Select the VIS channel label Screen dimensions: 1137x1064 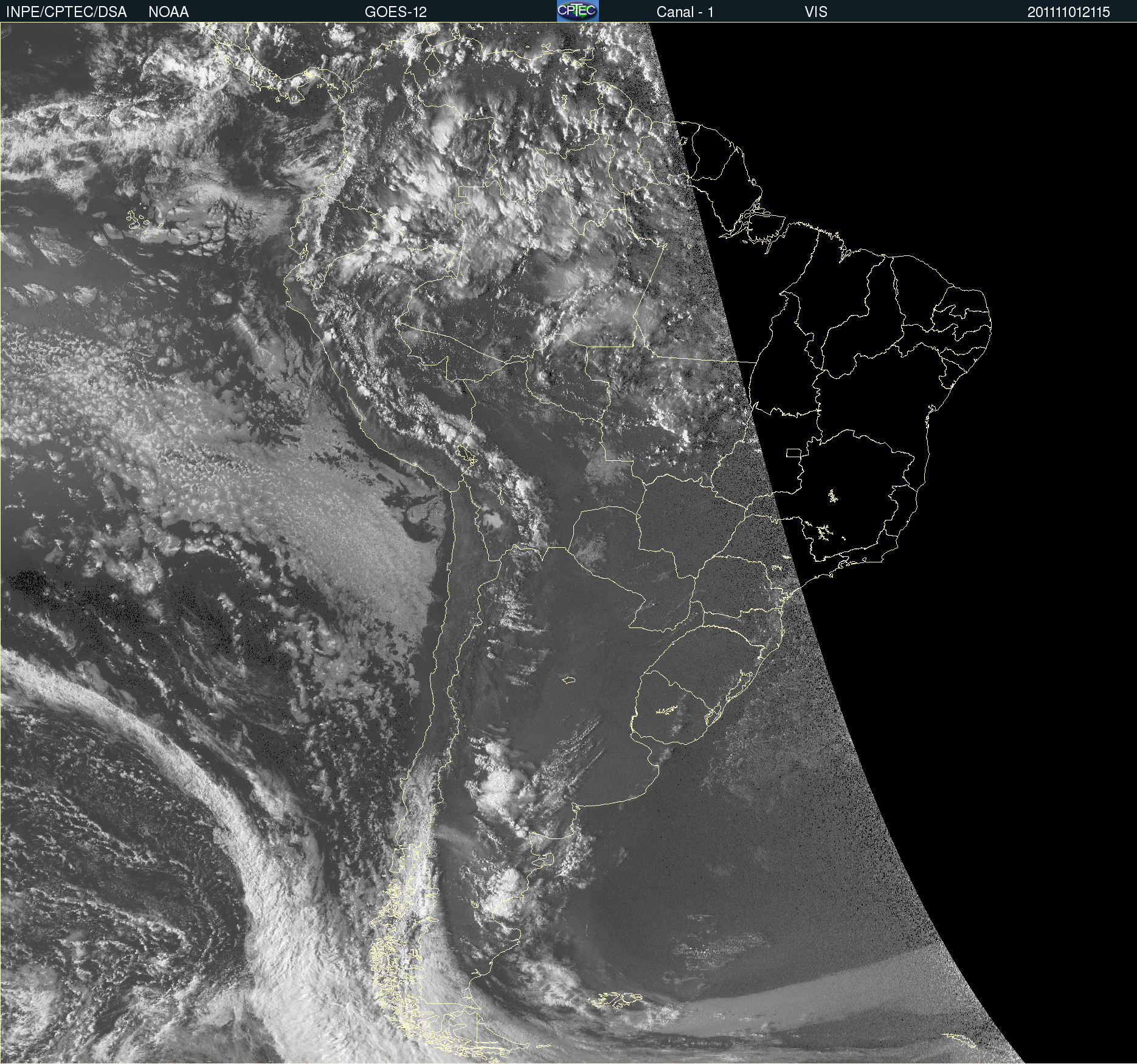tap(816, 12)
